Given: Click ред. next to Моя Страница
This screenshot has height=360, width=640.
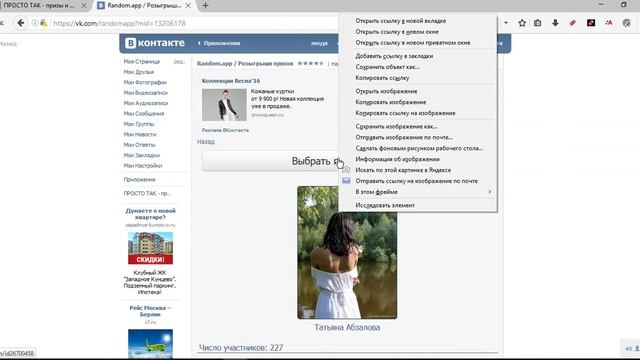Looking at the screenshot, I should pyautogui.click(x=179, y=62).
